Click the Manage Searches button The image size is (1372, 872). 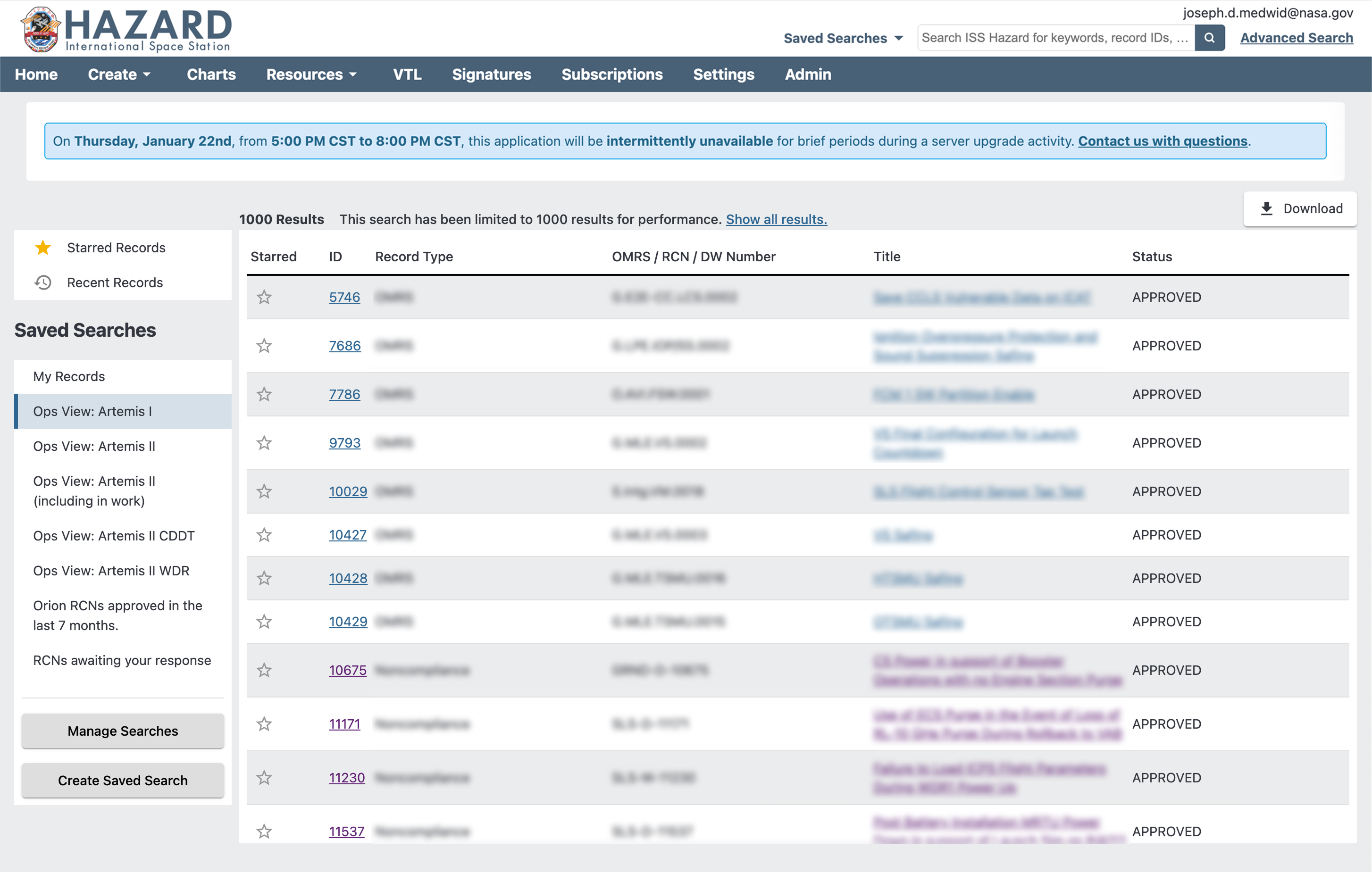click(123, 731)
